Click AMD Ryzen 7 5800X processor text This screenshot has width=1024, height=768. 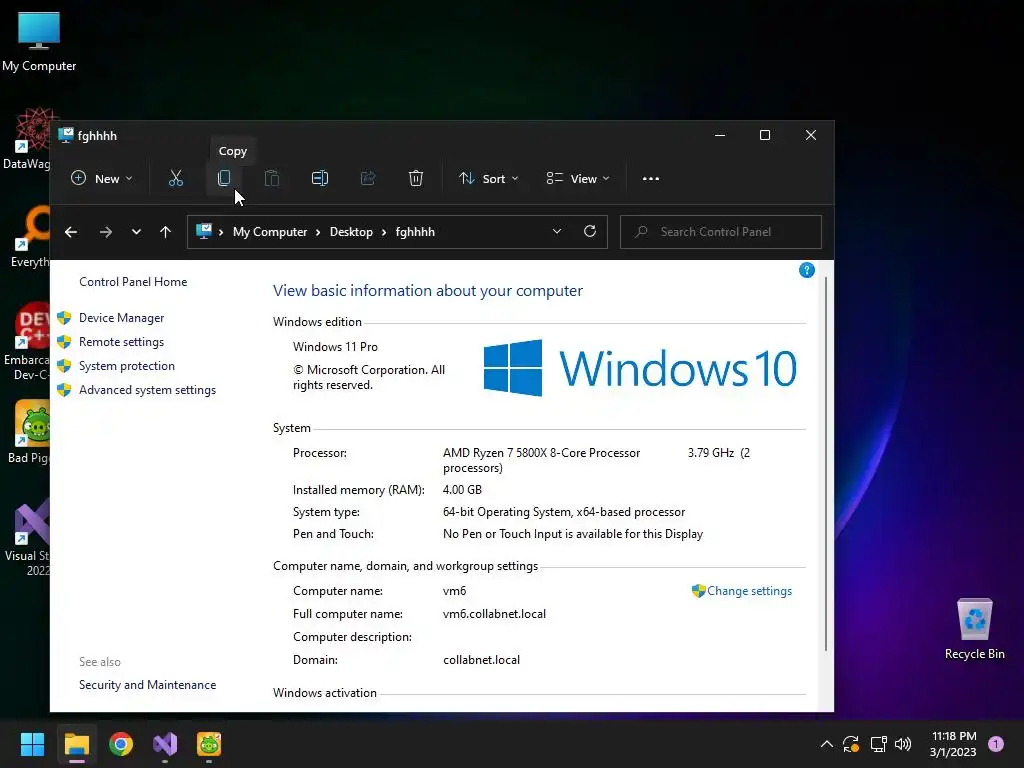541,453
